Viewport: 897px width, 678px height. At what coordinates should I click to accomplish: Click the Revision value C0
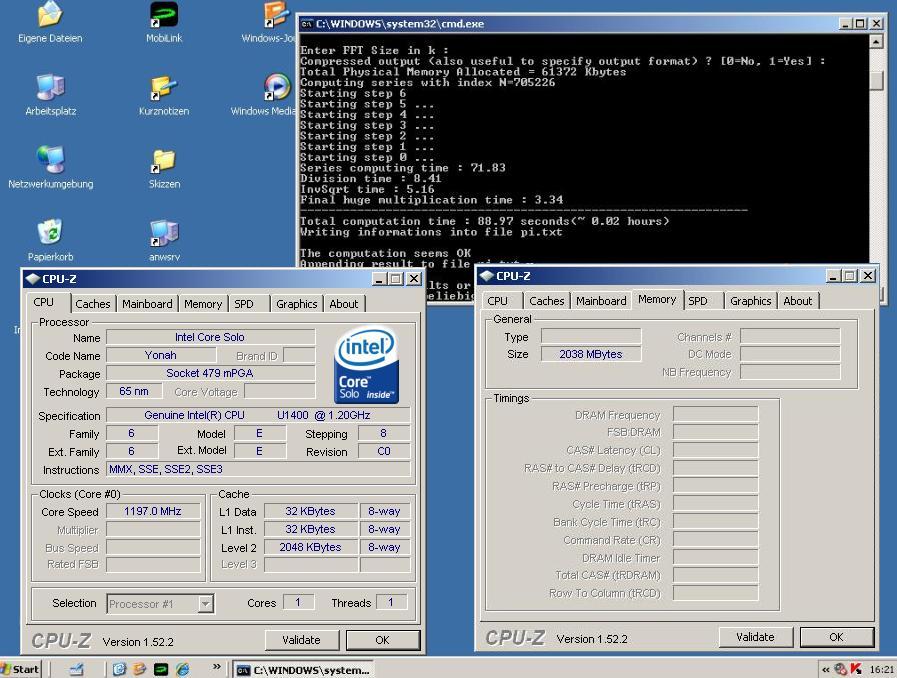tap(384, 451)
